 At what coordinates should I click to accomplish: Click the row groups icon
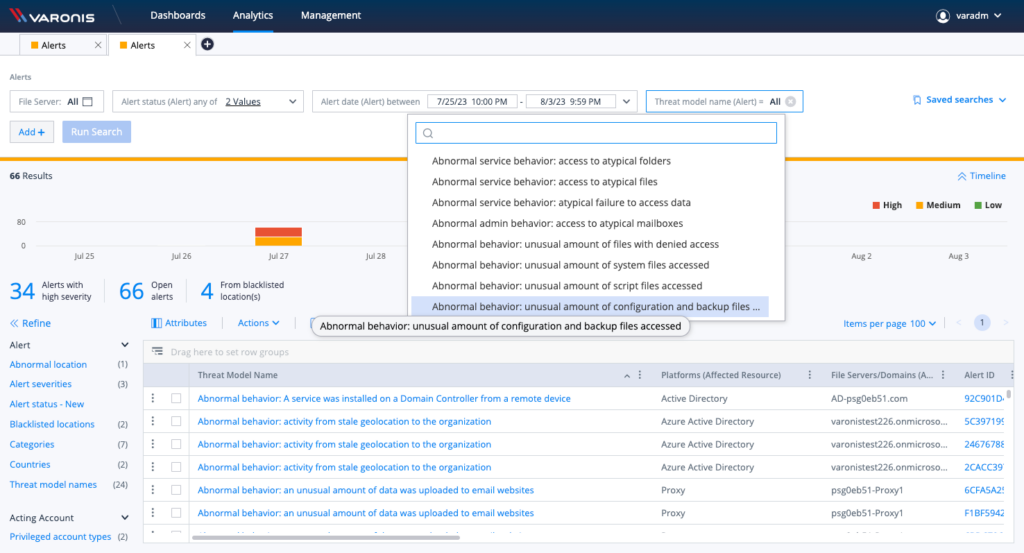tap(157, 351)
